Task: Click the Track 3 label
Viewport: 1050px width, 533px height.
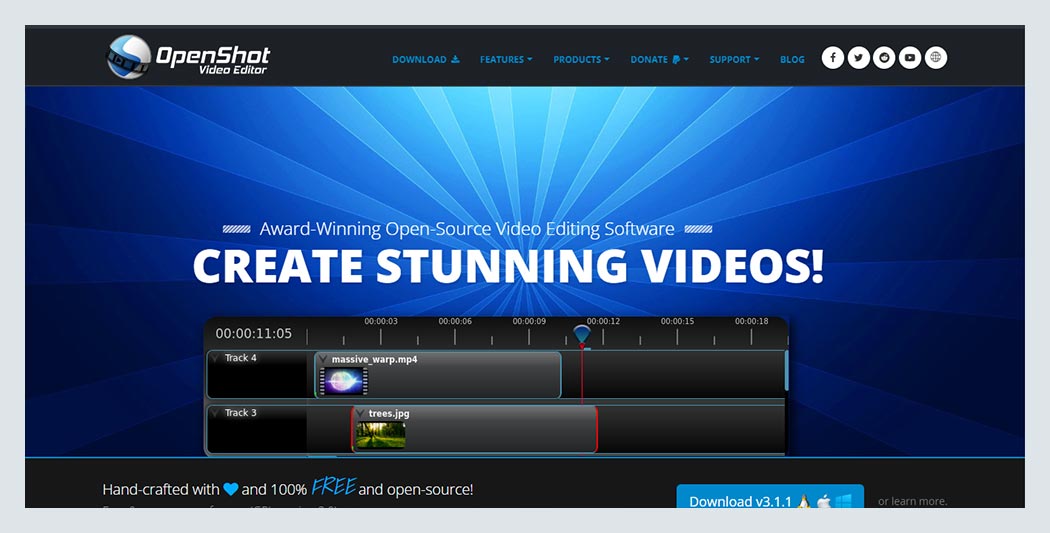Action: pos(240,413)
